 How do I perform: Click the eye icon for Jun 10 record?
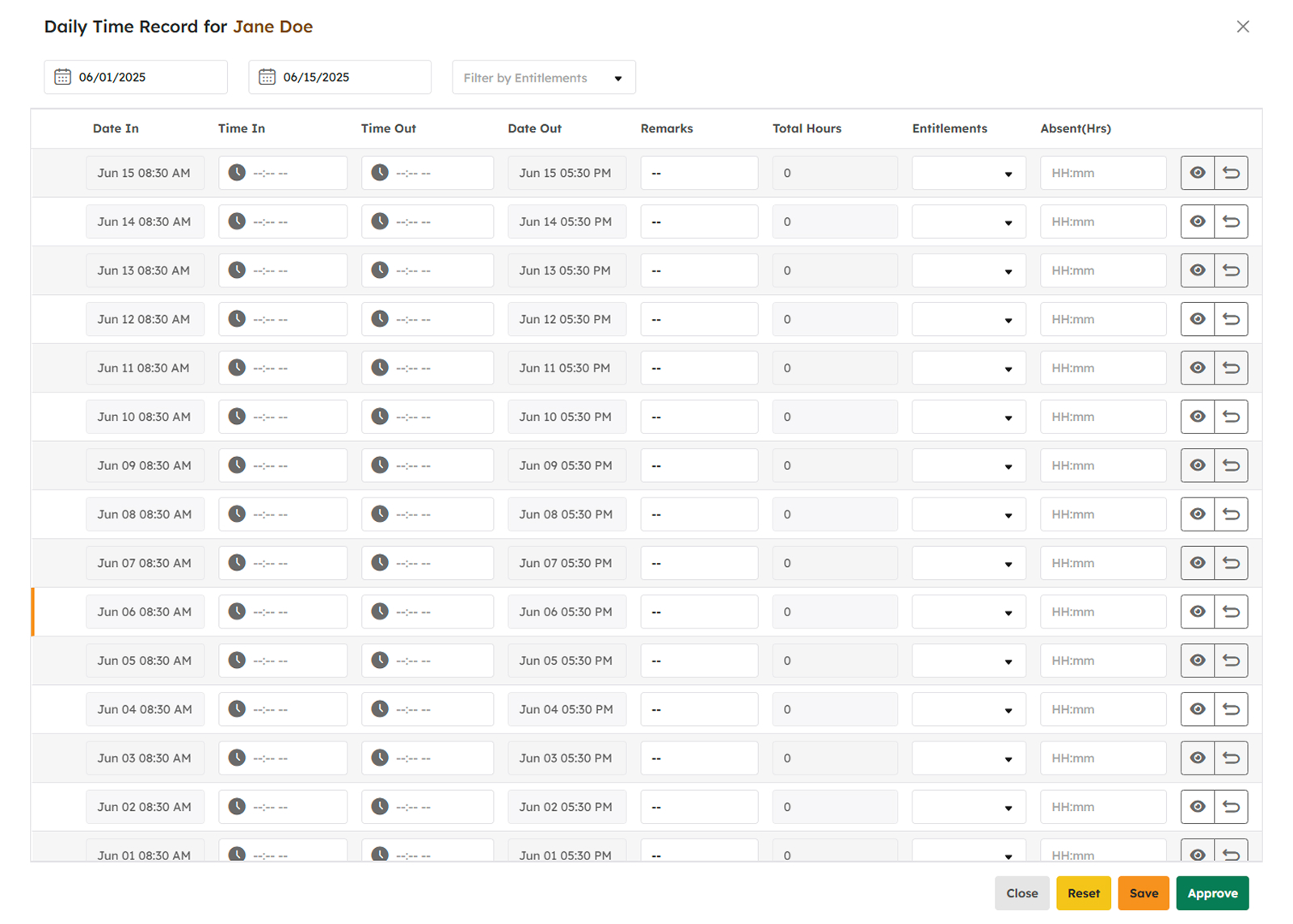click(x=1198, y=417)
